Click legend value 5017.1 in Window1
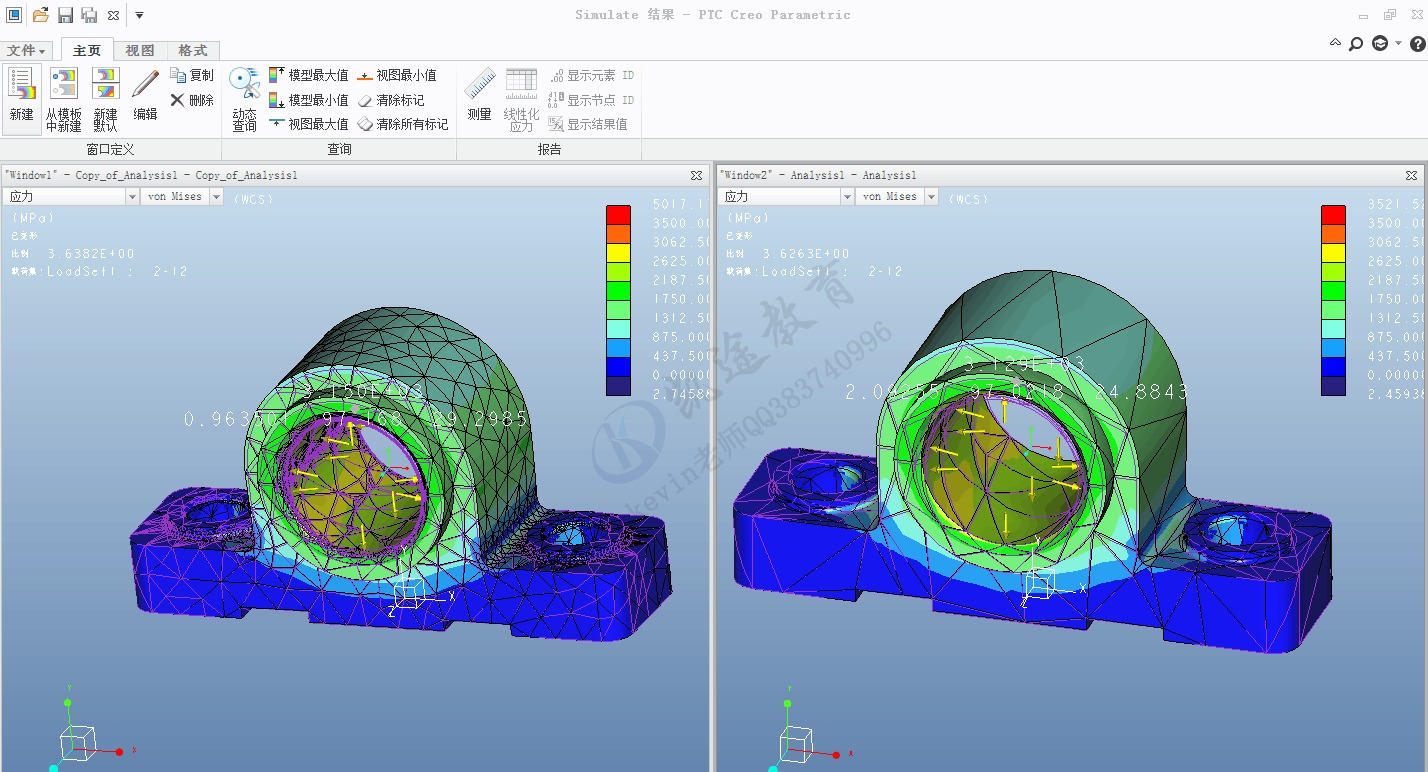 [680, 205]
